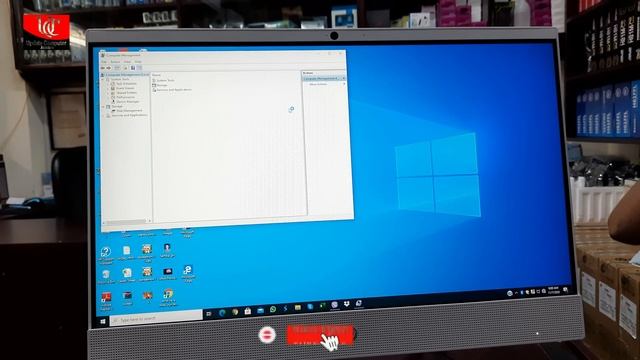The image size is (640, 360).
Task: Click the Forward arrow in the toolbar
Action: tap(109, 68)
